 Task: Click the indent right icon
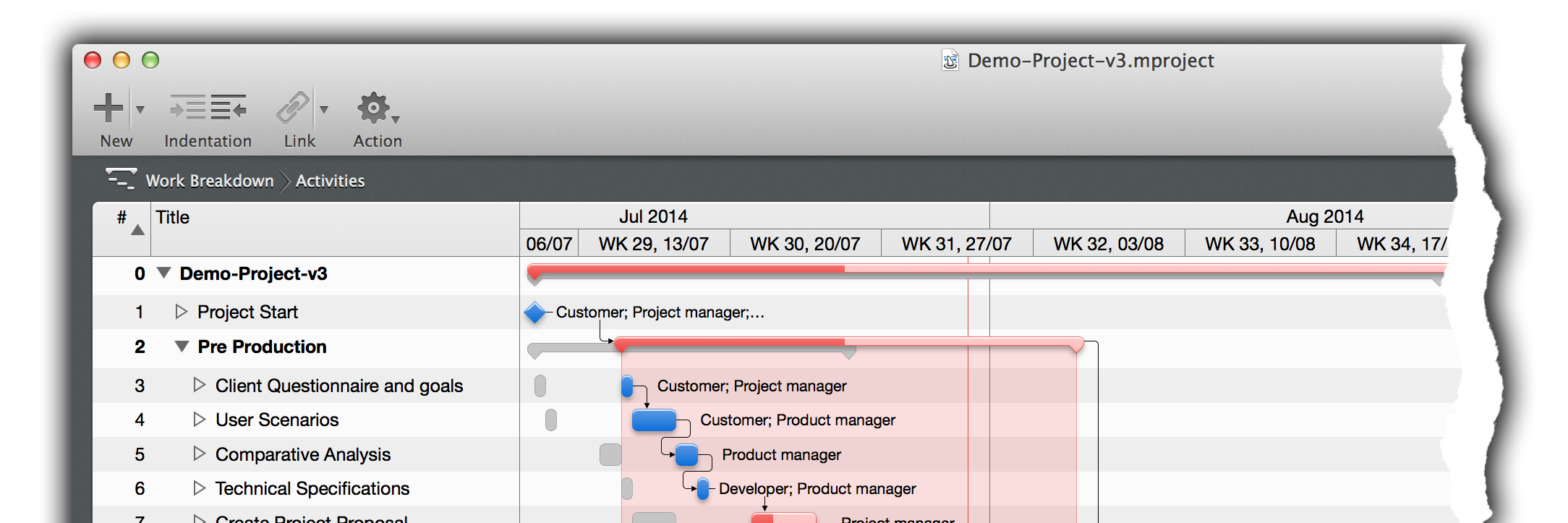click(187, 109)
